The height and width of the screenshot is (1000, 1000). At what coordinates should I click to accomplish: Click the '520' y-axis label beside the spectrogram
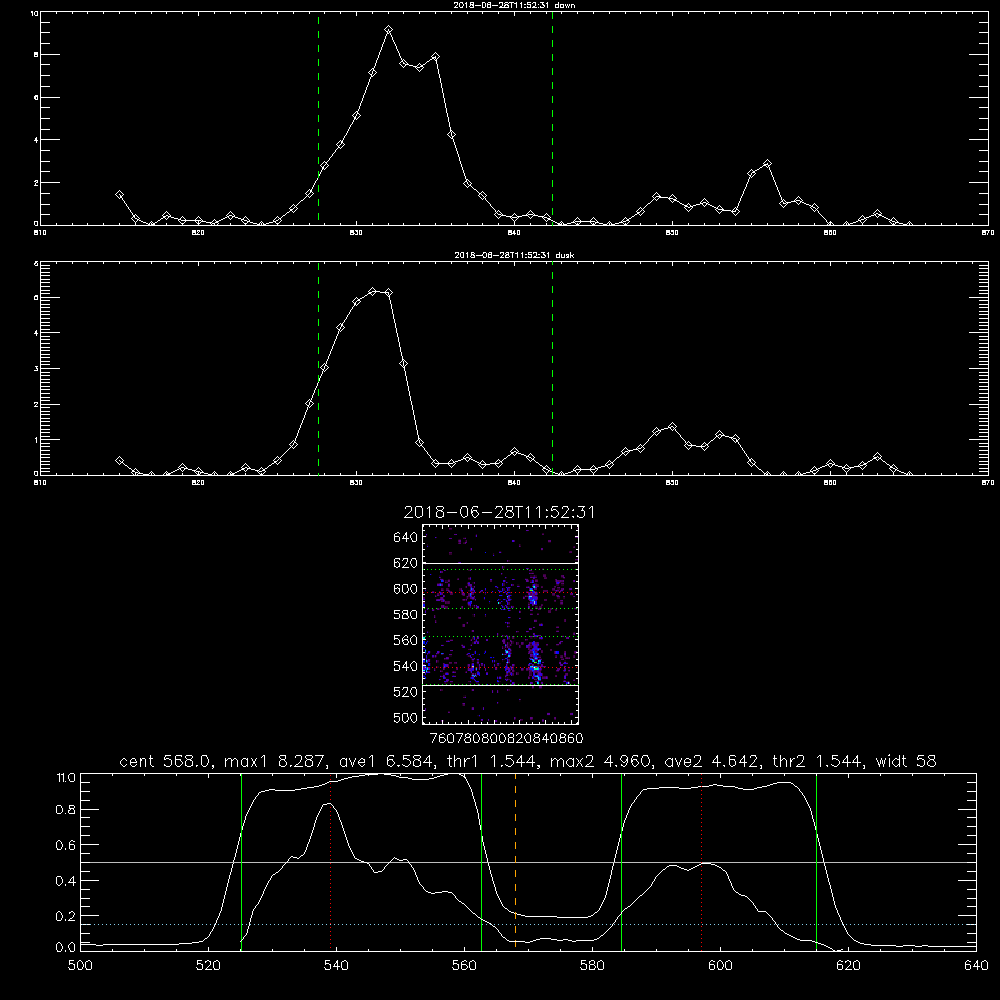coord(406,692)
